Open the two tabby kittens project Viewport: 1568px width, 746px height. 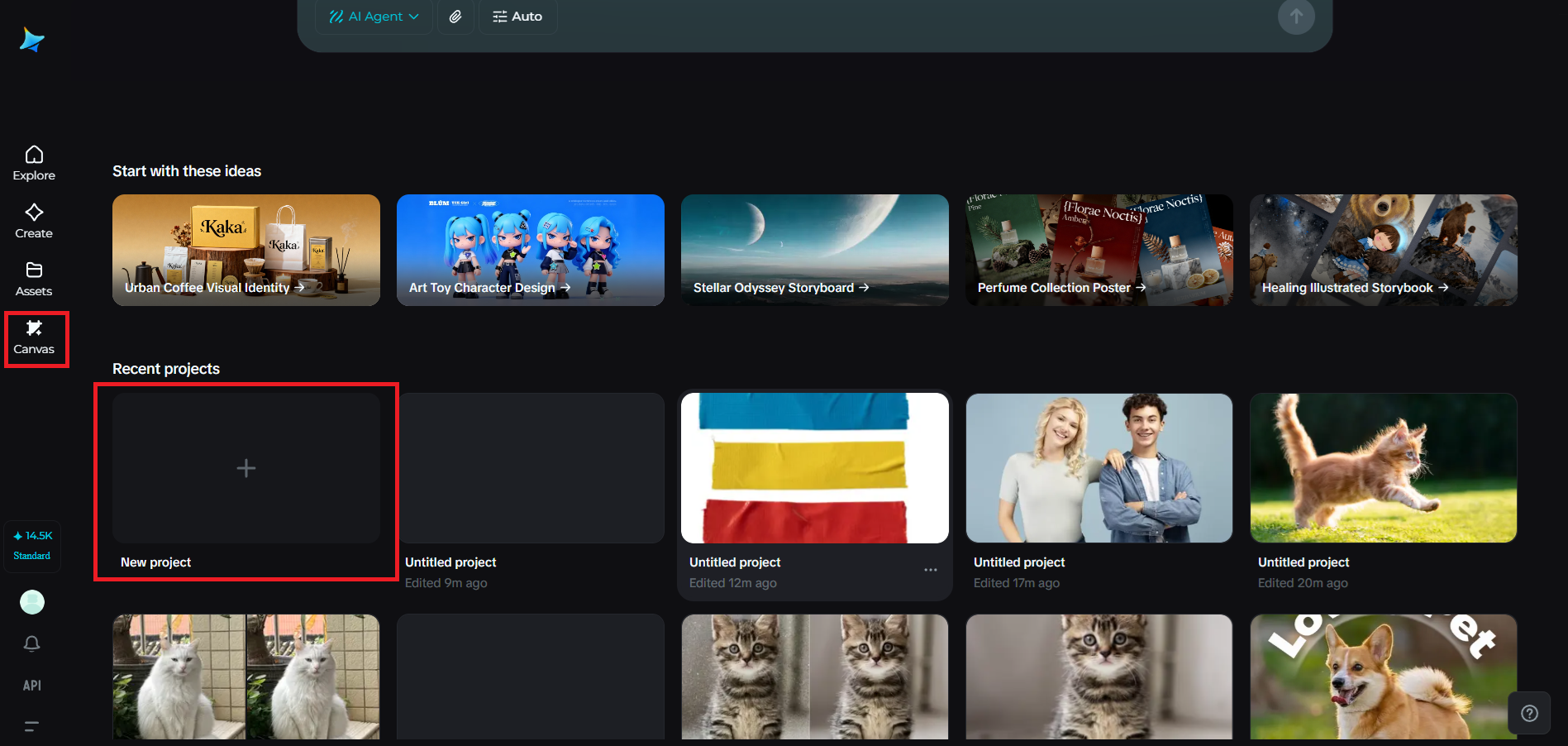tap(815, 677)
